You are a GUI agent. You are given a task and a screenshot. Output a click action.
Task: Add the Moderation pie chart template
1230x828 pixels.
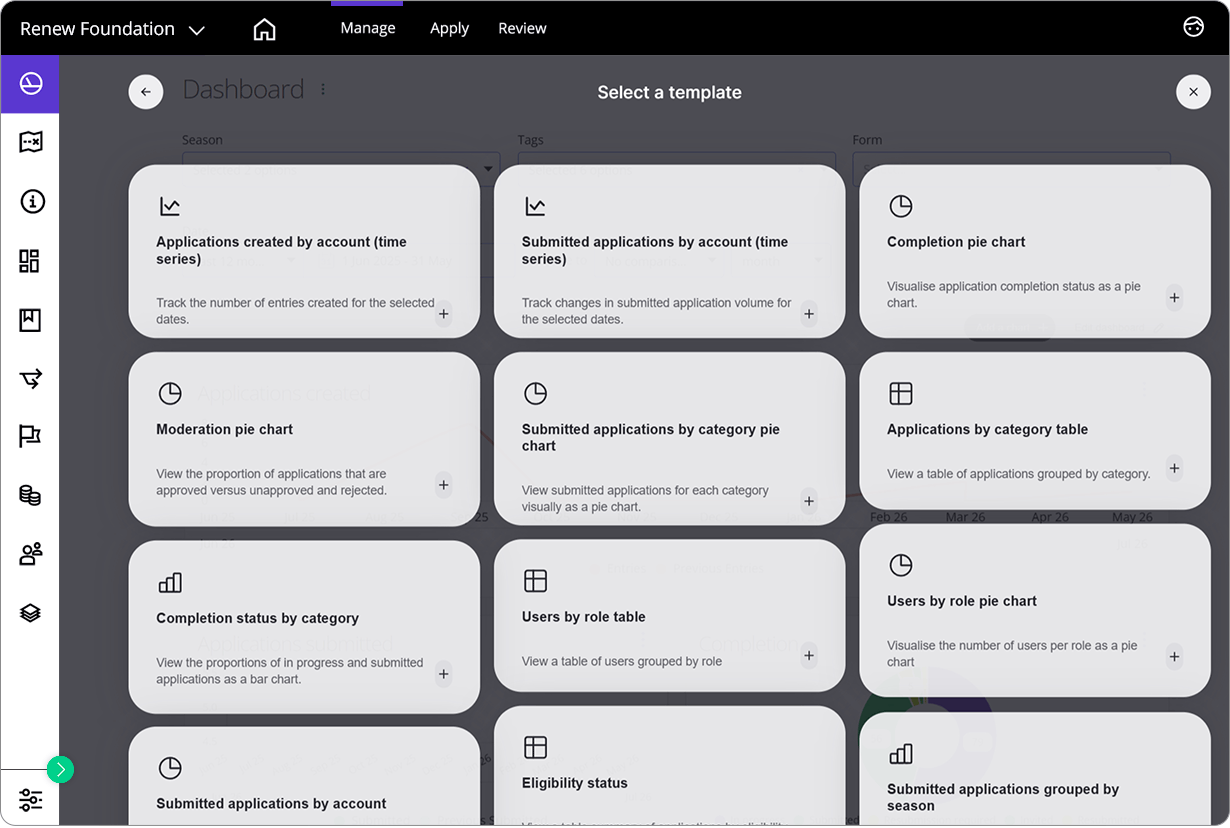pyautogui.click(x=444, y=485)
